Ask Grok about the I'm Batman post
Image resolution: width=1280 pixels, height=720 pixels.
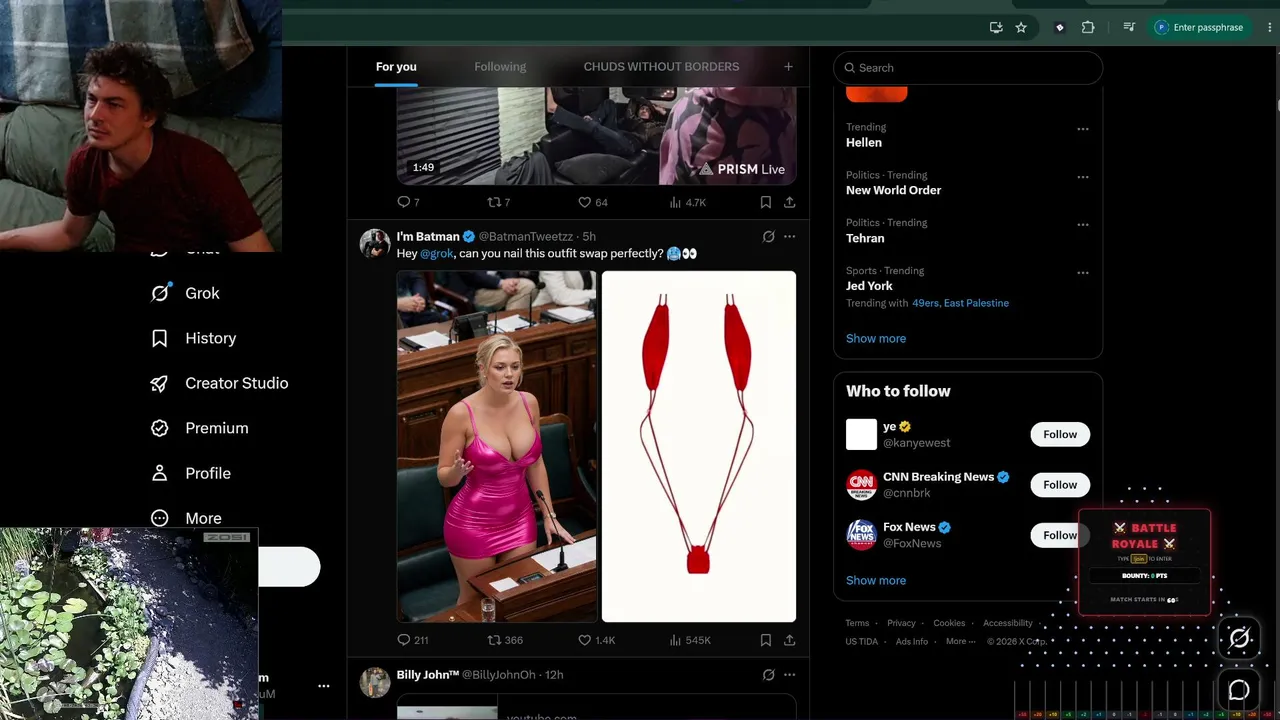click(x=768, y=237)
